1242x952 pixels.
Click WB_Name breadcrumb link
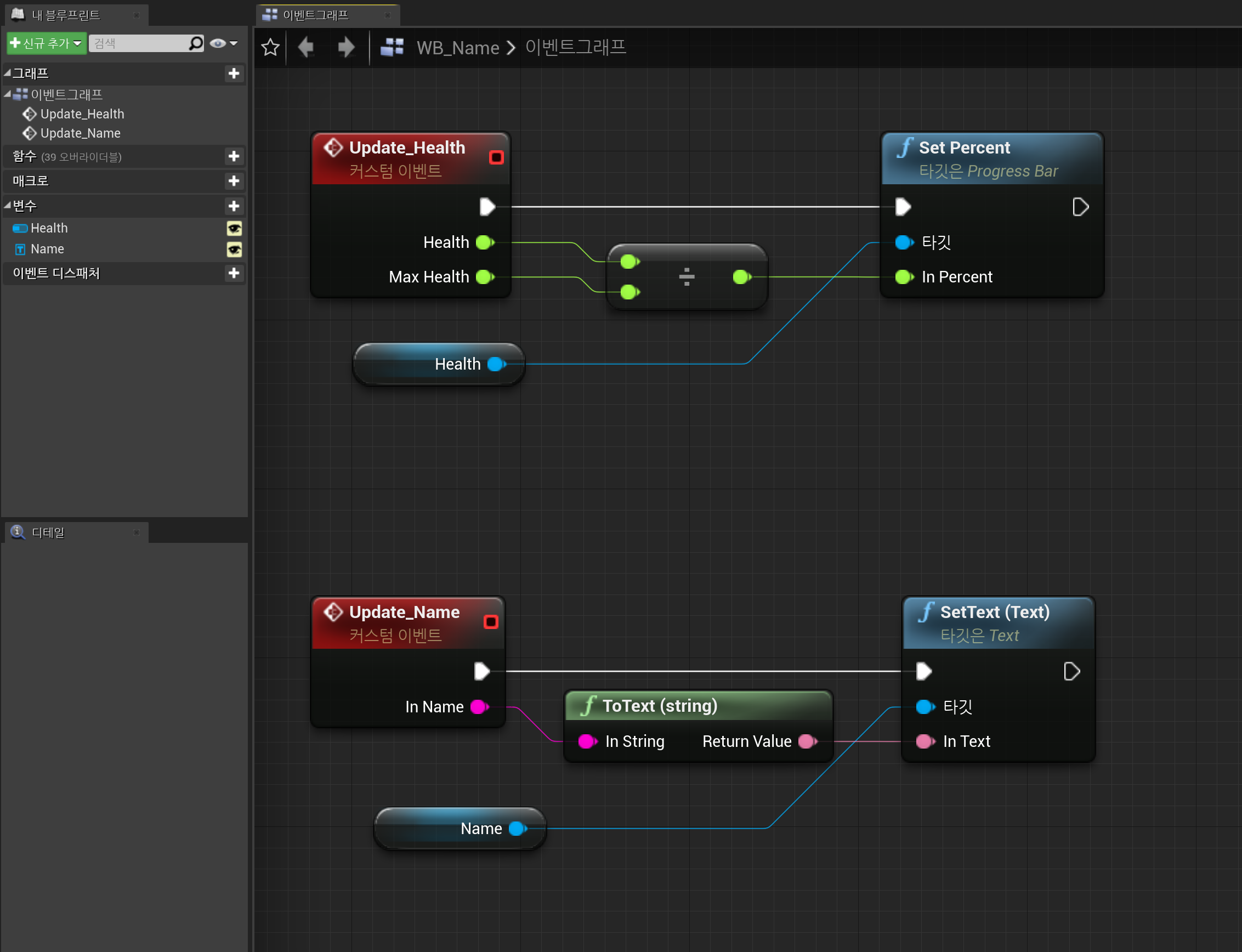coord(457,48)
